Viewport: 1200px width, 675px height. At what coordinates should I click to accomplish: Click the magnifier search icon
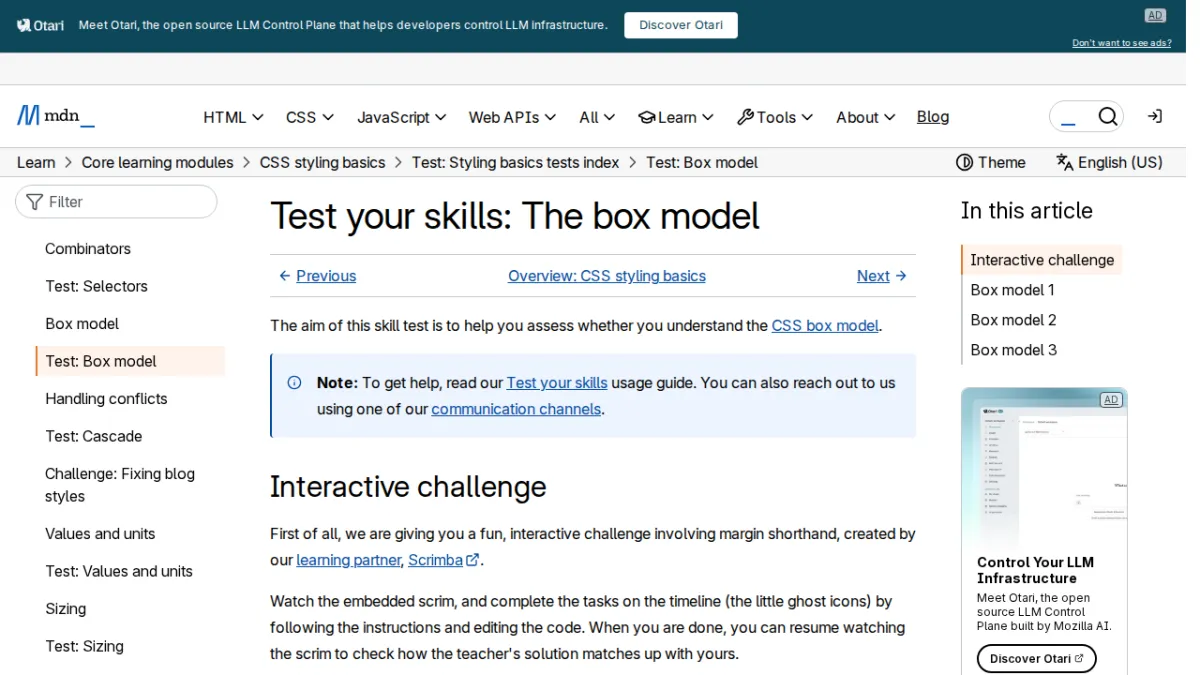(1107, 117)
